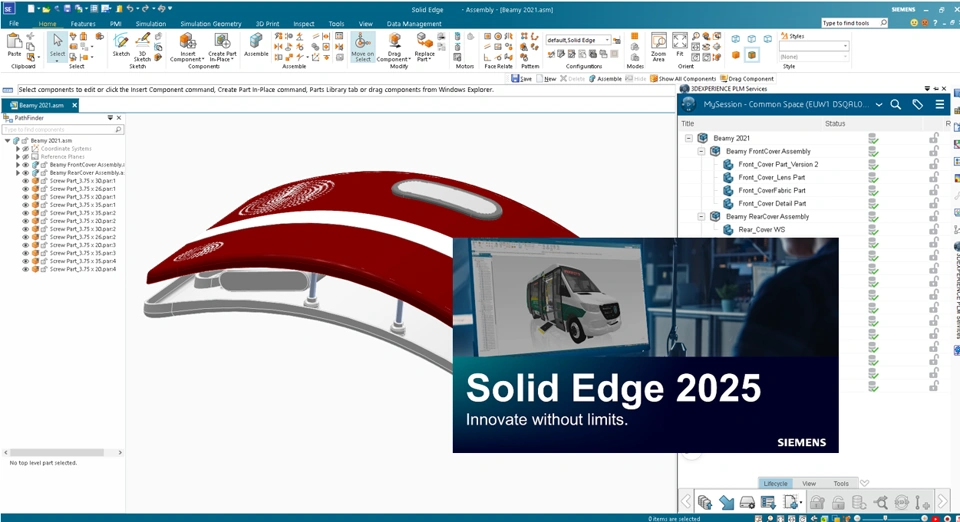
Task: Activate the Select tool in the ribbon
Action: [57, 46]
